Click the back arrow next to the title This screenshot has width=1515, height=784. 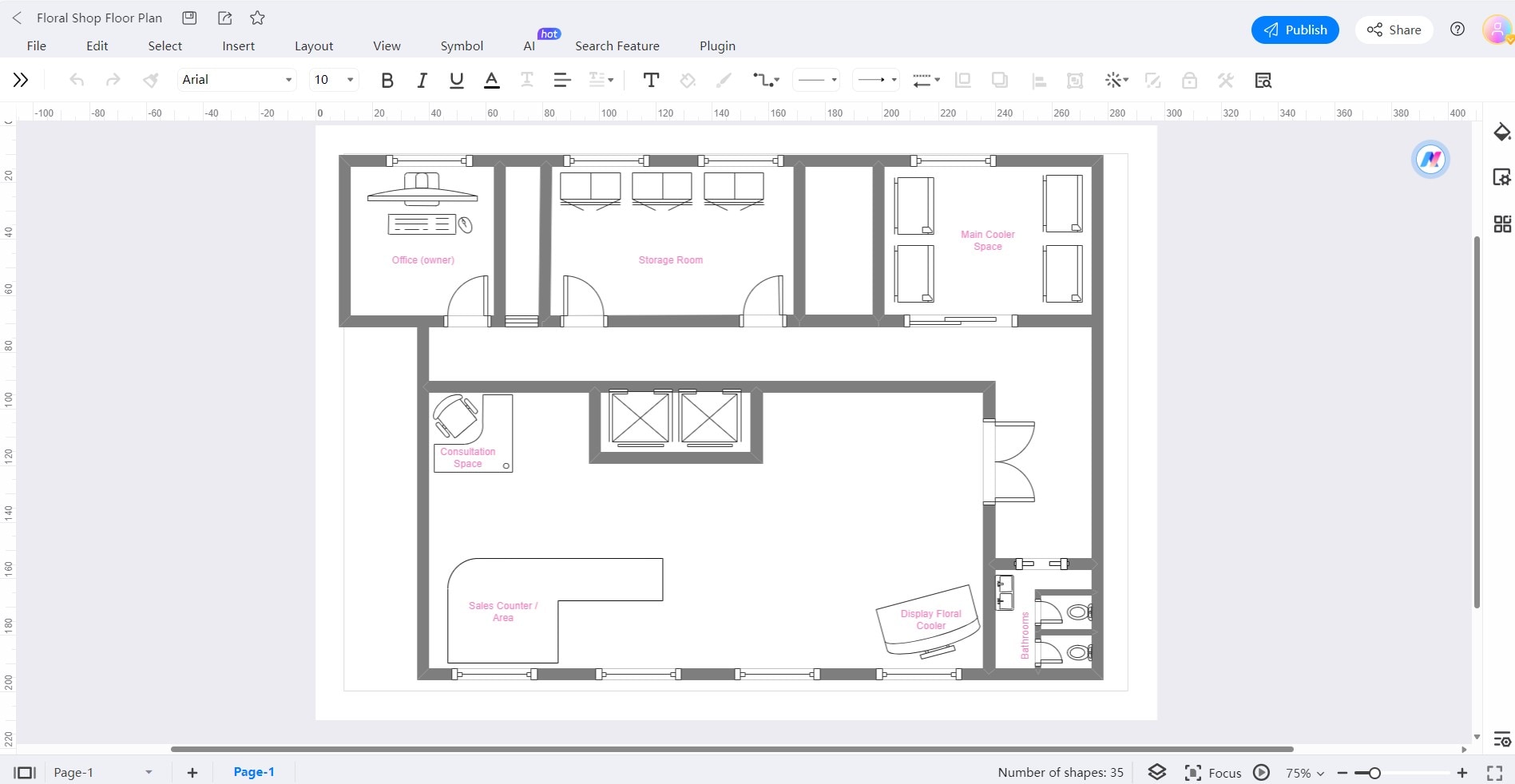tap(17, 18)
